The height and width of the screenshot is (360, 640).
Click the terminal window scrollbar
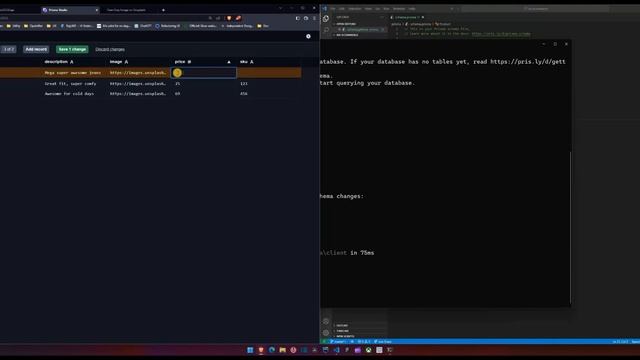(570, 227)
